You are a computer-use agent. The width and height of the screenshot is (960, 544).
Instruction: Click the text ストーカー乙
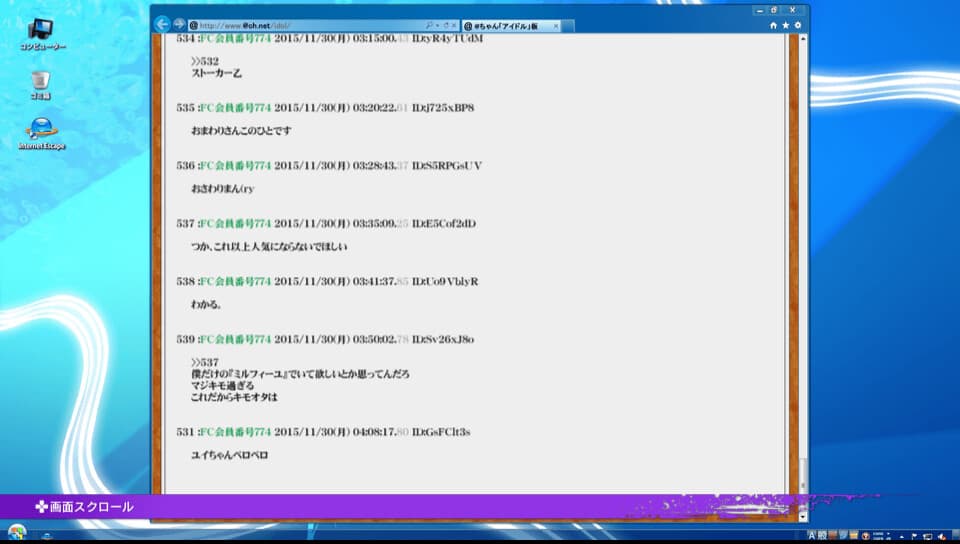click(217, 73)
